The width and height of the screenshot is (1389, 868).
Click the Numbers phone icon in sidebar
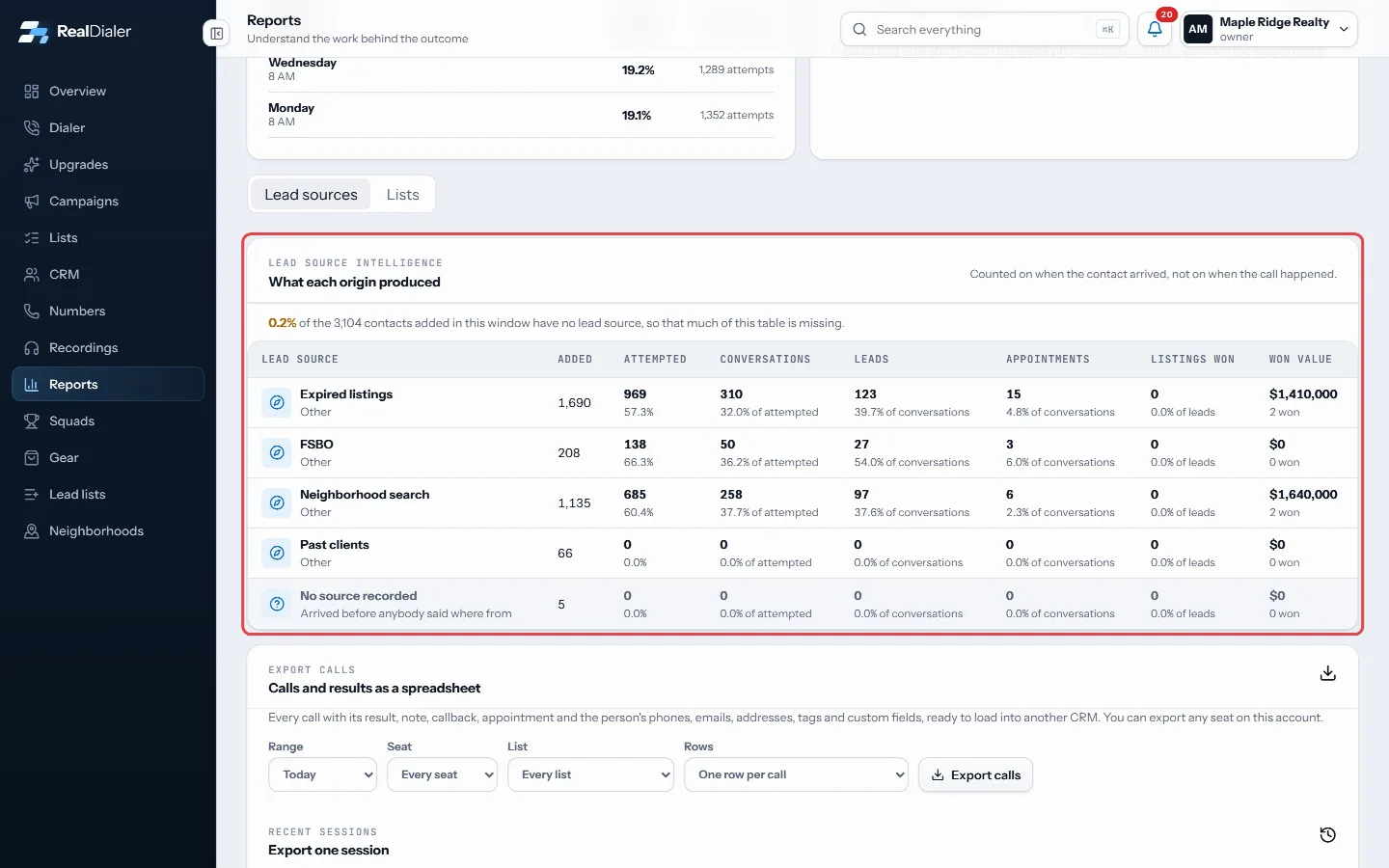pyautogui.click(x=32, y=312)
